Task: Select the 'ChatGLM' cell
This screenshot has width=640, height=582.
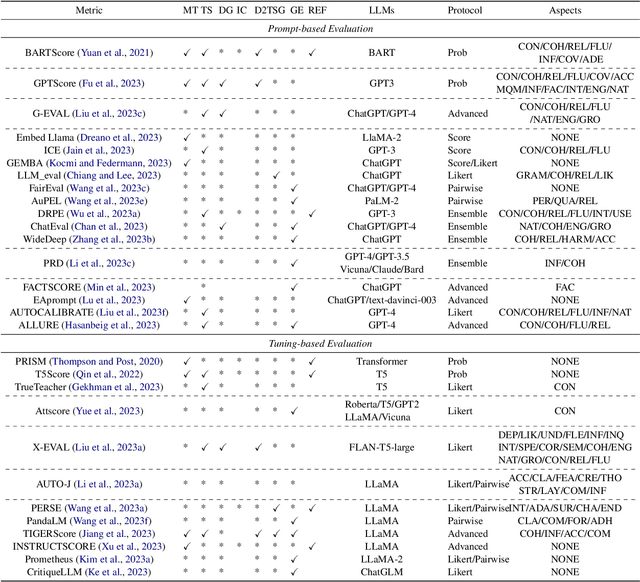Action: (x=382, y=572)
